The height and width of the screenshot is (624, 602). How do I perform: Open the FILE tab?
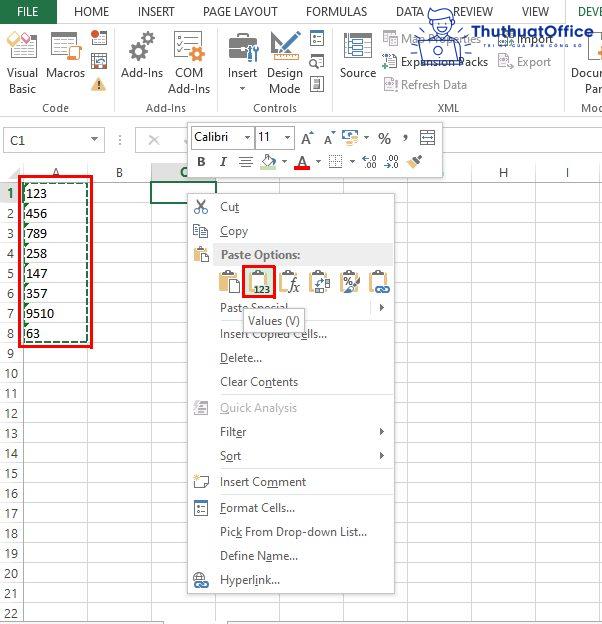28,12
